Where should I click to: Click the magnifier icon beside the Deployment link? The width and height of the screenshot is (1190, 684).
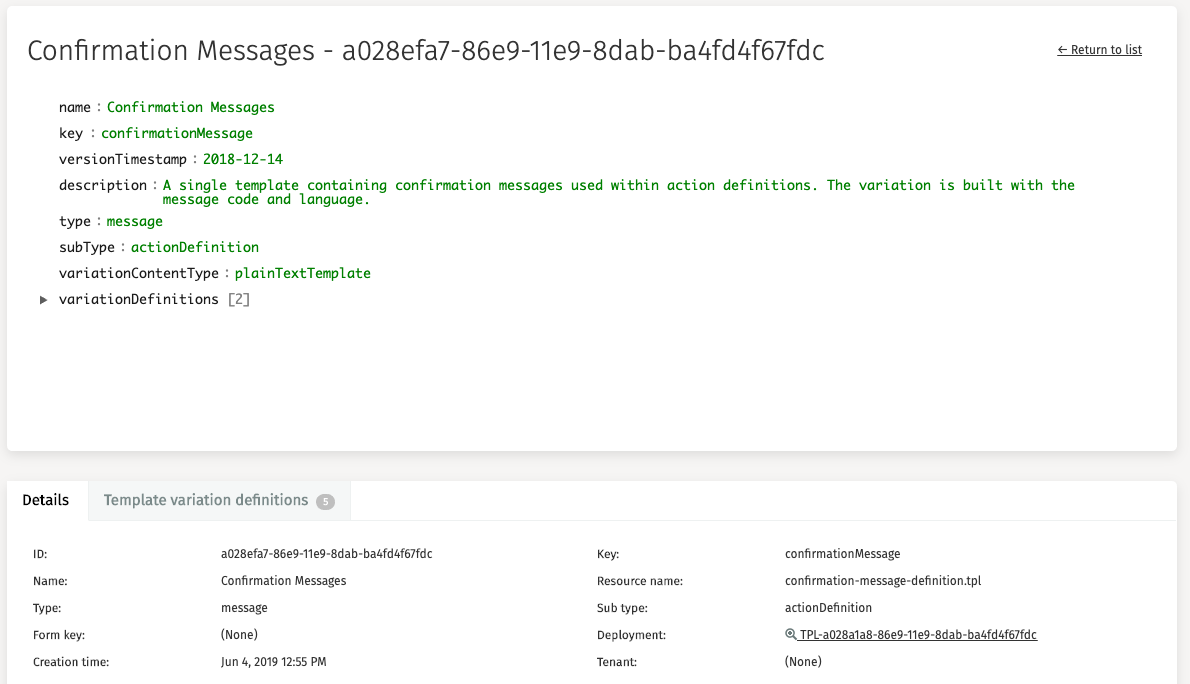tap(791, 635)
